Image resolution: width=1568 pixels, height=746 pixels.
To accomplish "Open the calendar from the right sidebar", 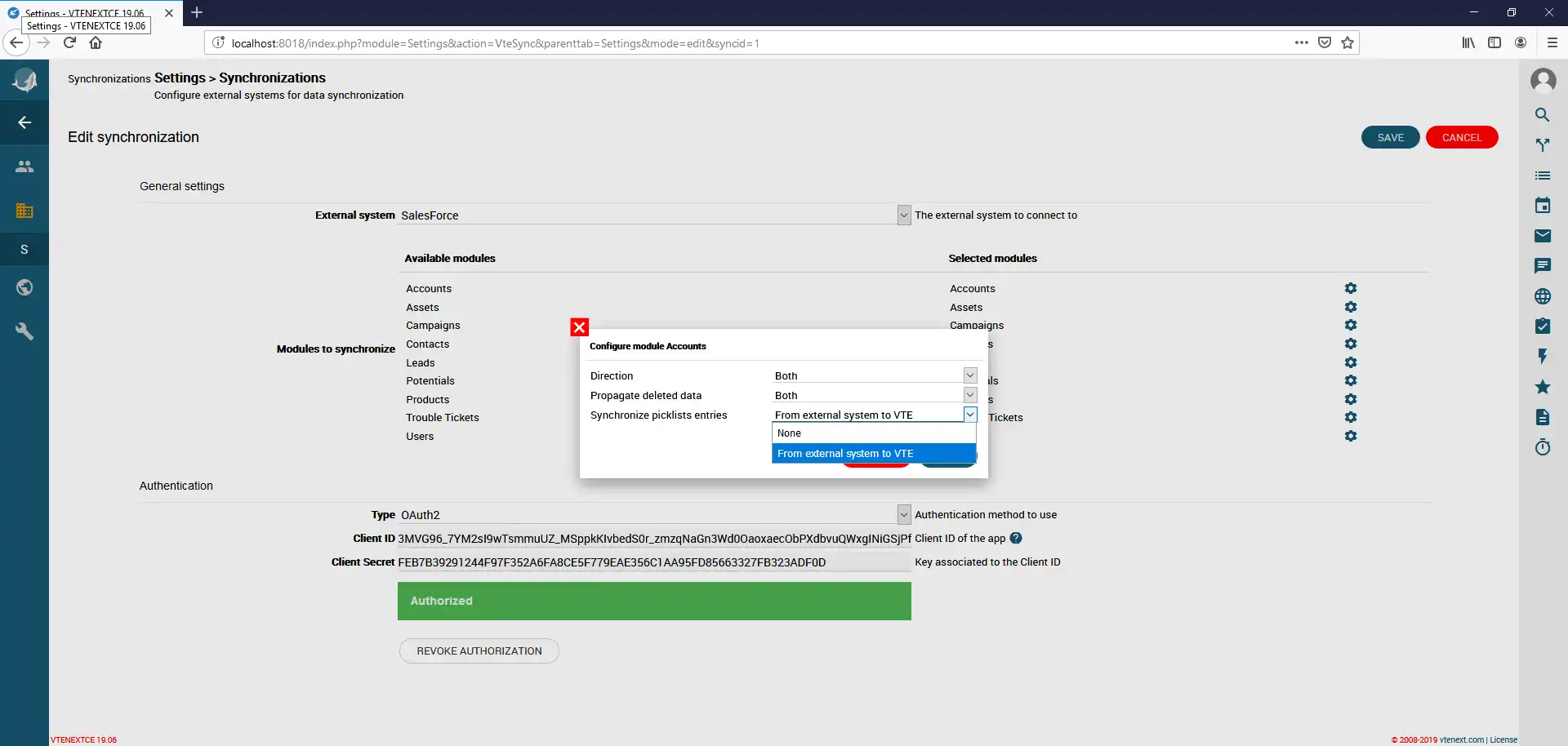I will pyautogui.click(x=1543, y=206).
